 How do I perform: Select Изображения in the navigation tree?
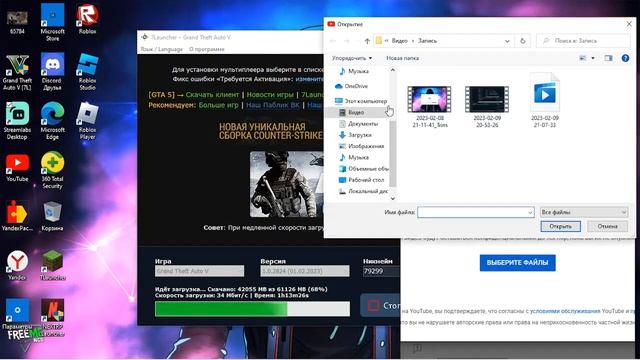click(362, 146)
